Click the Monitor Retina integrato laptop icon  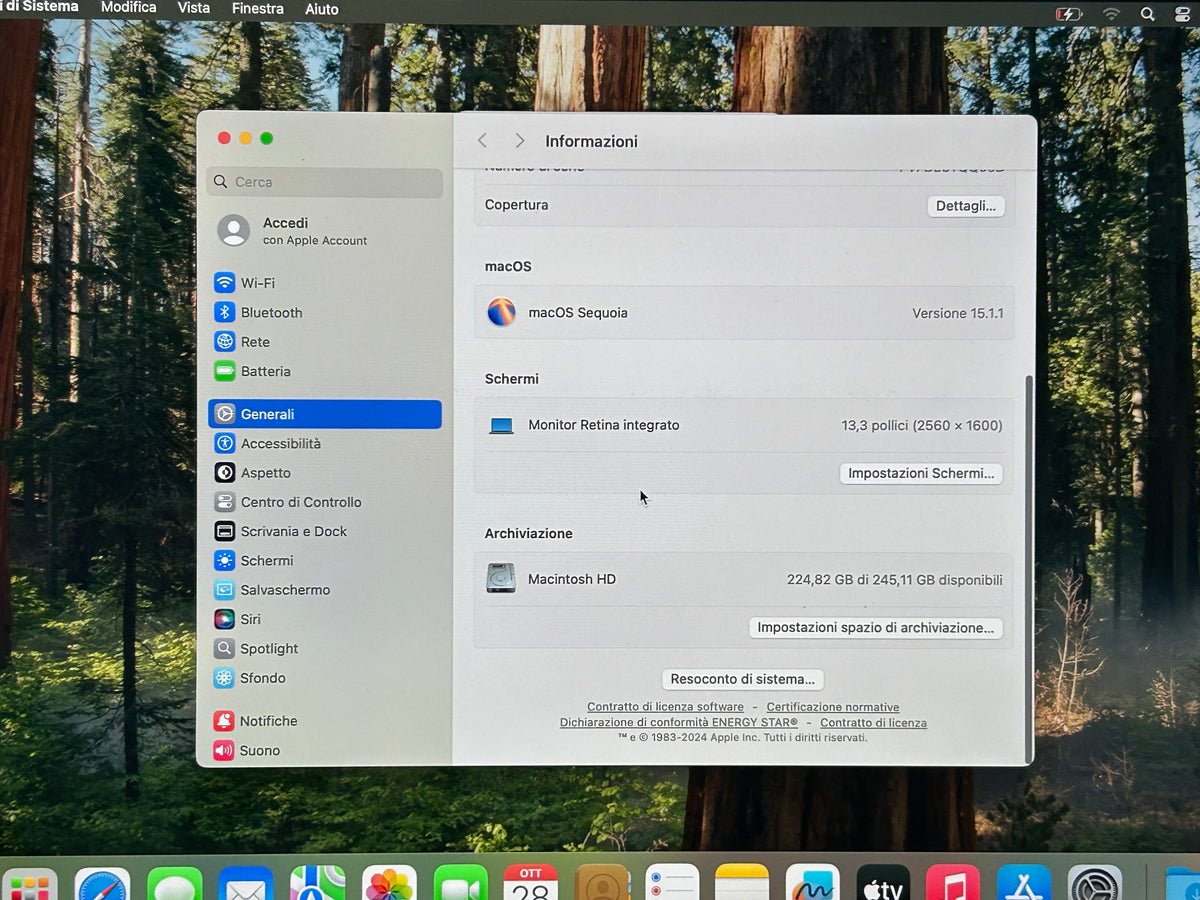(501, 426)
